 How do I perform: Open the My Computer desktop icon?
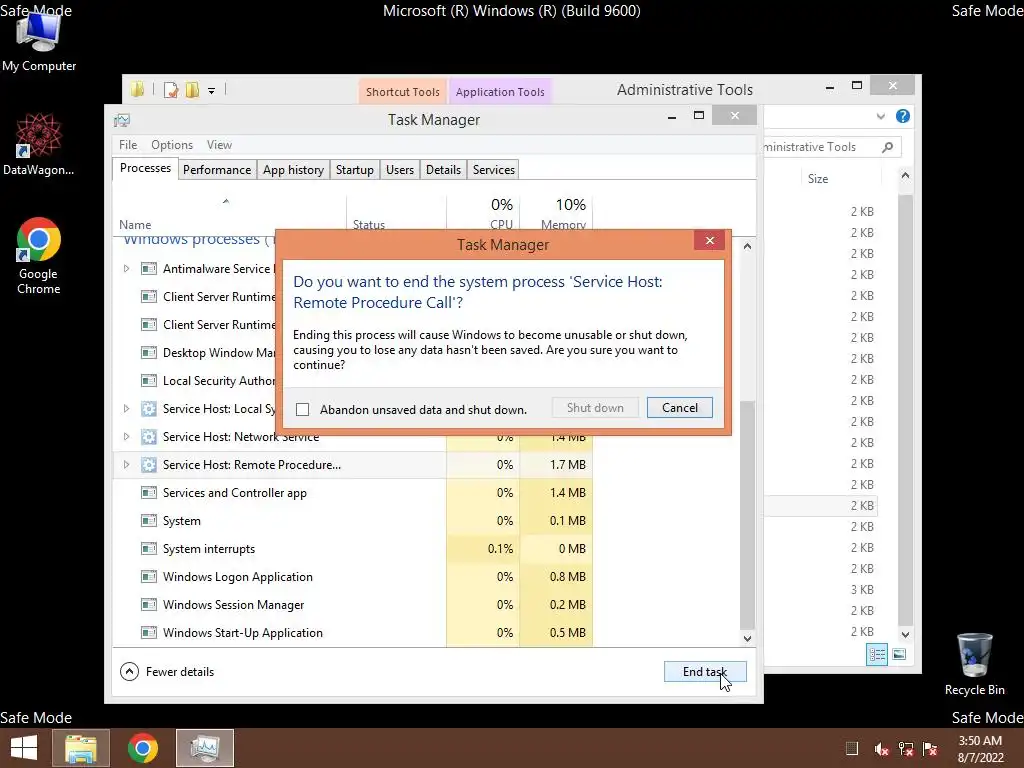tap(39, 40)
